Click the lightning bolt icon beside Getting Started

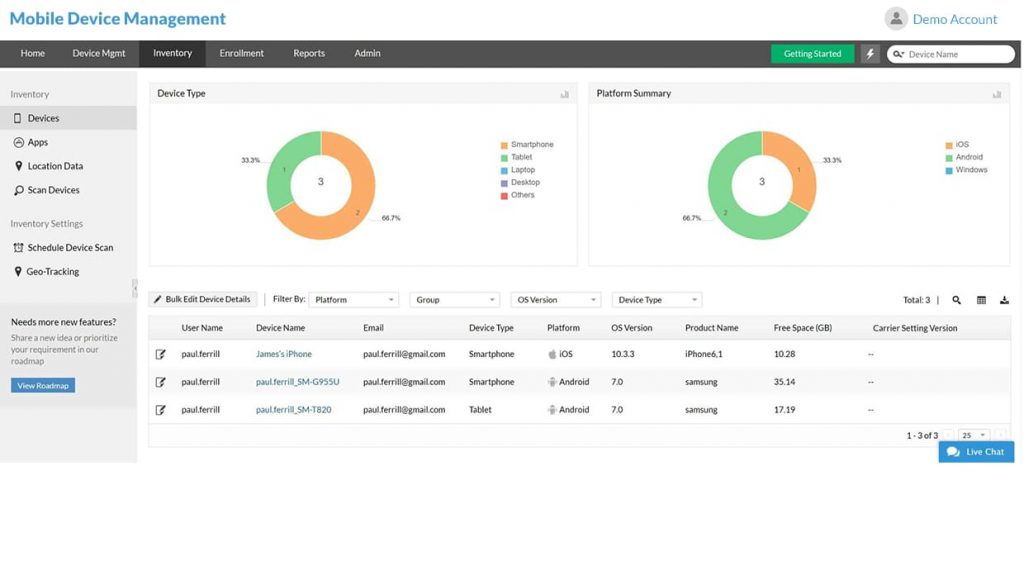pyautogui.click(x=868, y=54)
